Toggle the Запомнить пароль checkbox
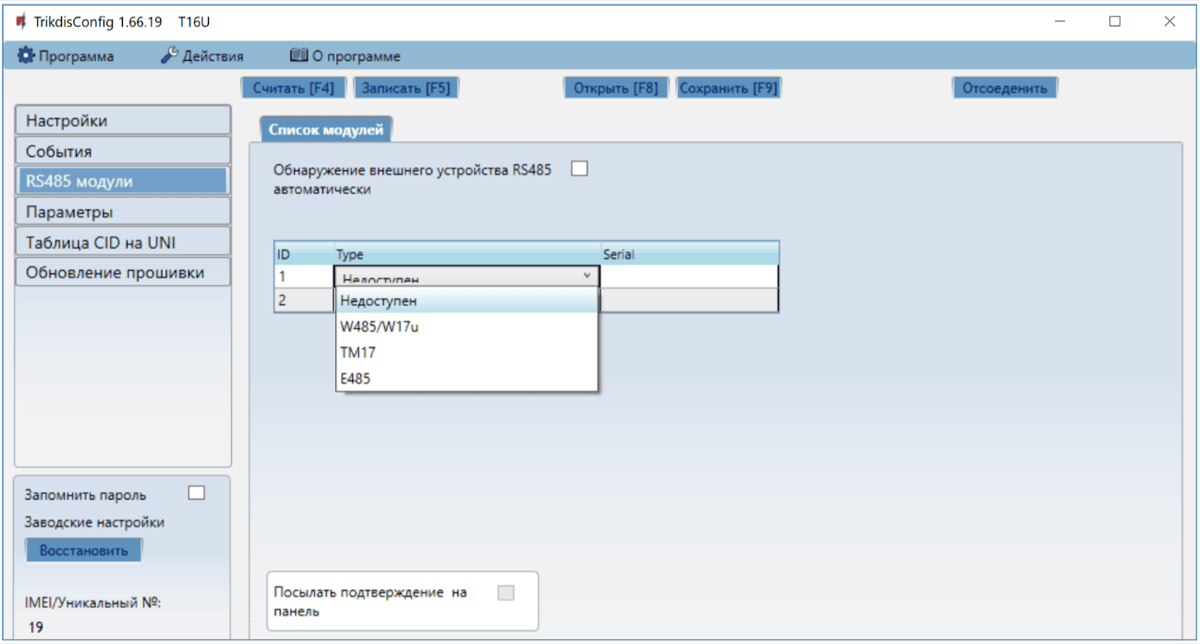The height and width of the screenshot is (644, 1200). [x=197, y=492]
